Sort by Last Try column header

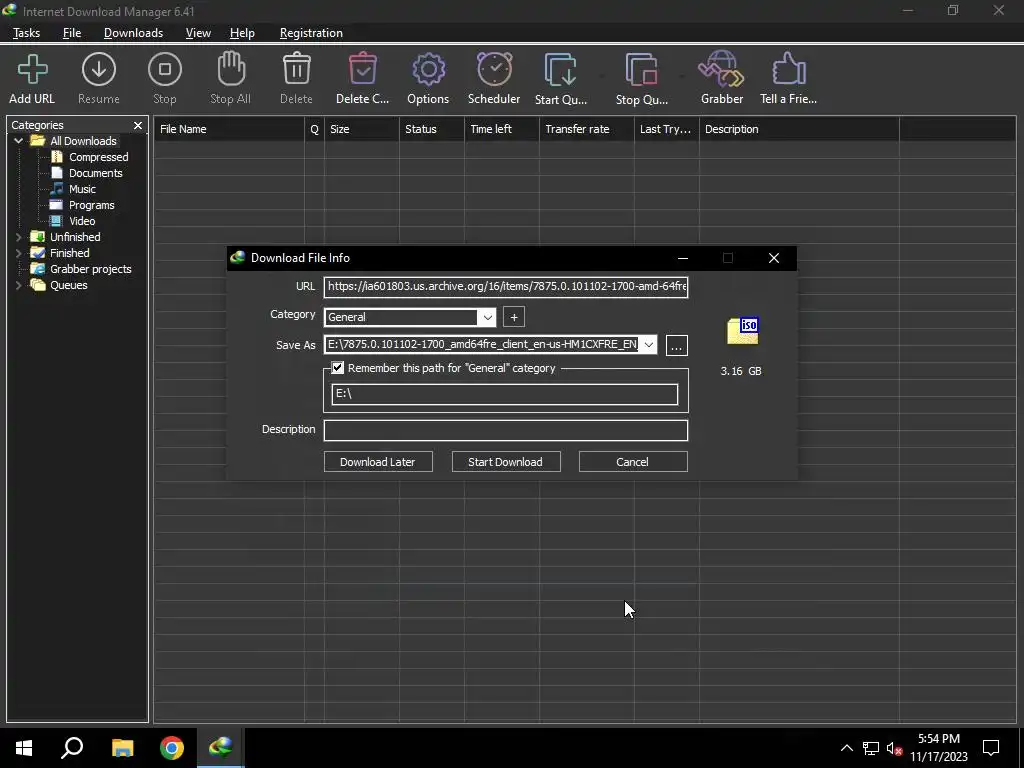click(667, 129)
